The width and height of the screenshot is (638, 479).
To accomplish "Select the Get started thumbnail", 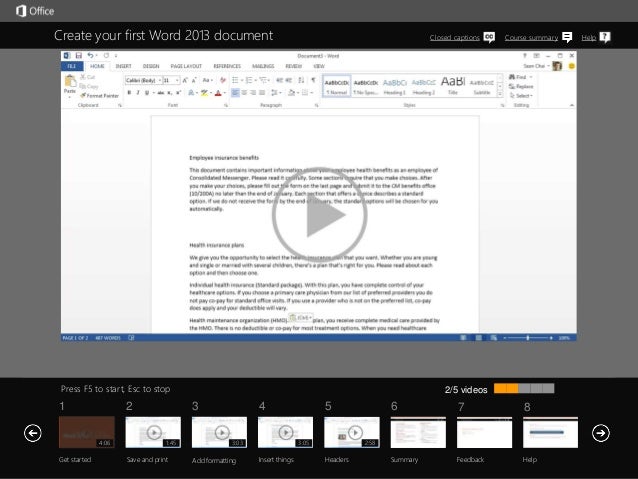I will pos(87,432).
